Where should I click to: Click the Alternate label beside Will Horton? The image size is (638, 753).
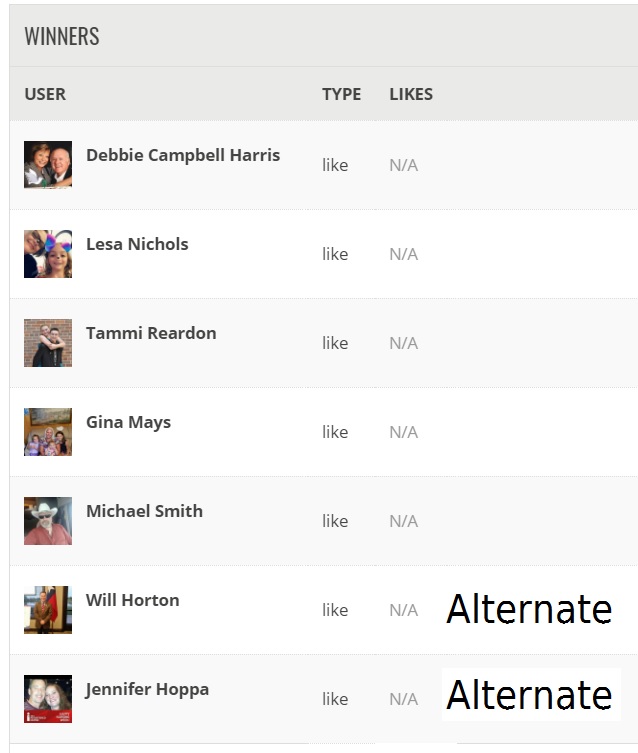click(530, 609)
